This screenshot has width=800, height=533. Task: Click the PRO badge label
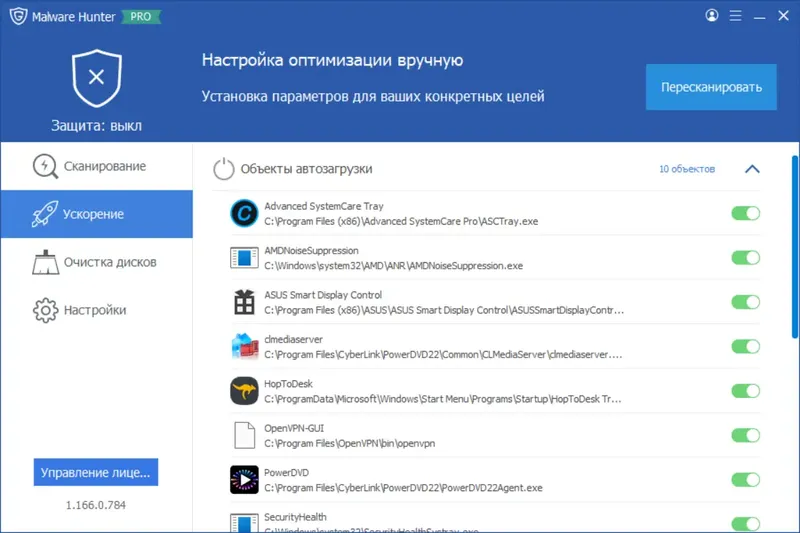point(140,17)
